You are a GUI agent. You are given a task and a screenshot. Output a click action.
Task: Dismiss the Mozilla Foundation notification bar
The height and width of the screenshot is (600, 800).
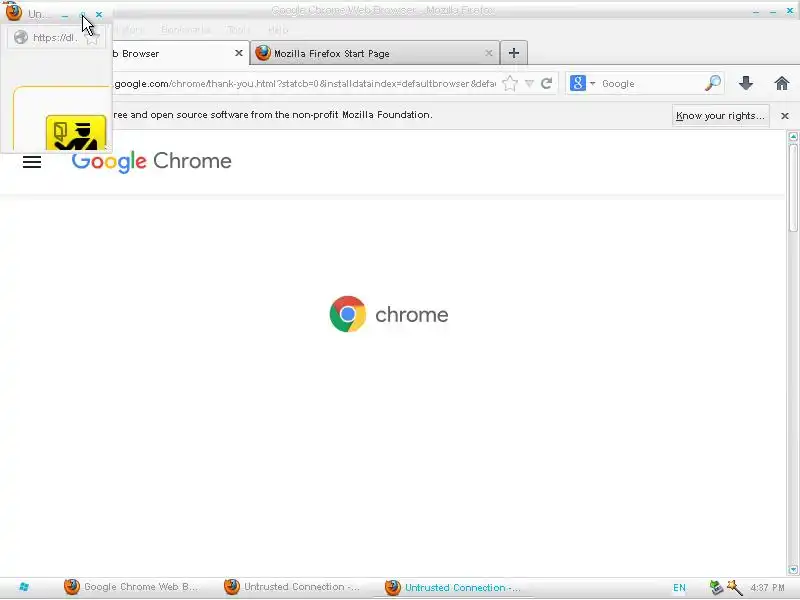tap(785, 116)
